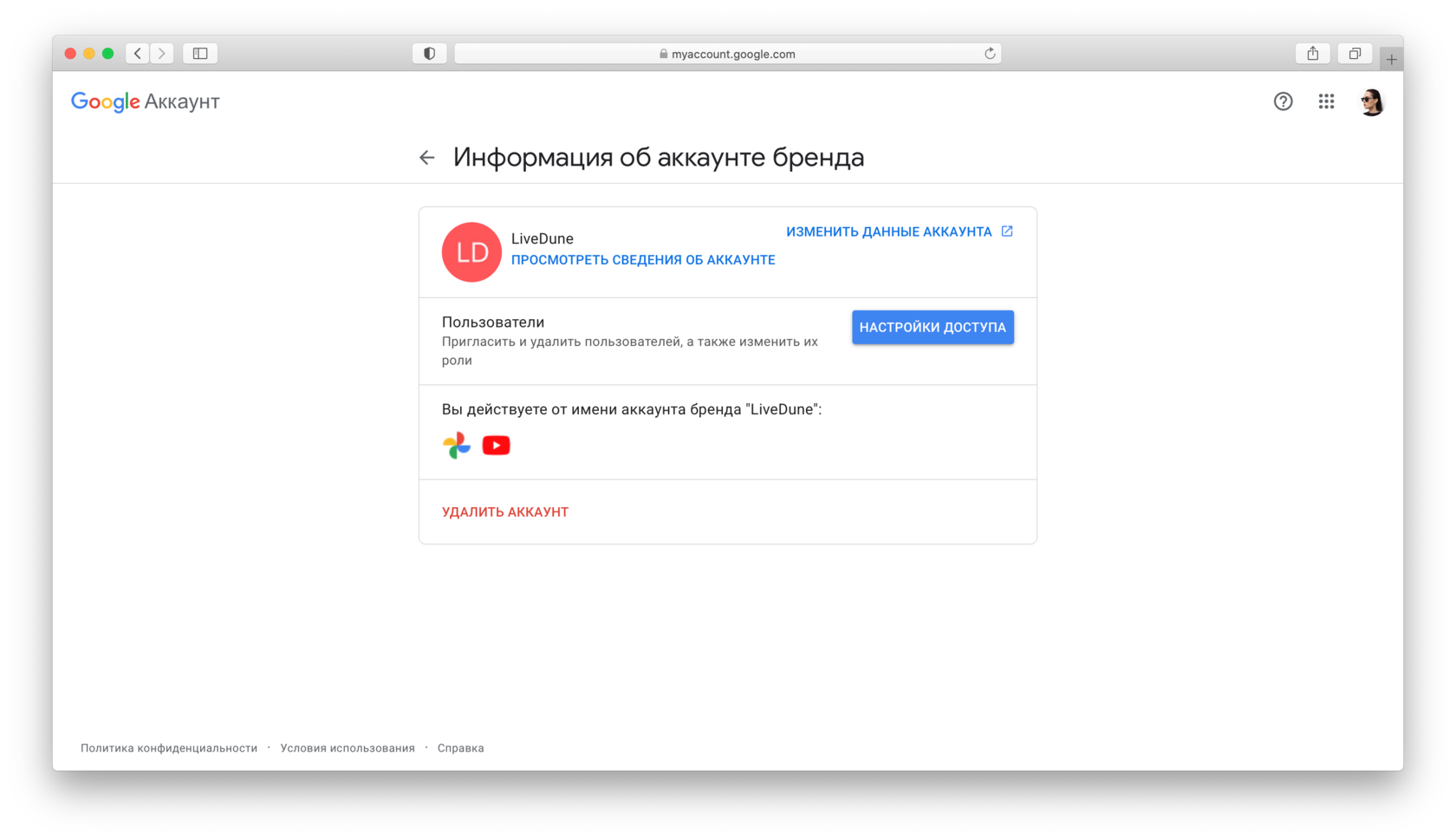Image resolution: width=1456 pixels, height=840 pixels.
Task: Reload the page with the refresh arrow
Action: 990,53
